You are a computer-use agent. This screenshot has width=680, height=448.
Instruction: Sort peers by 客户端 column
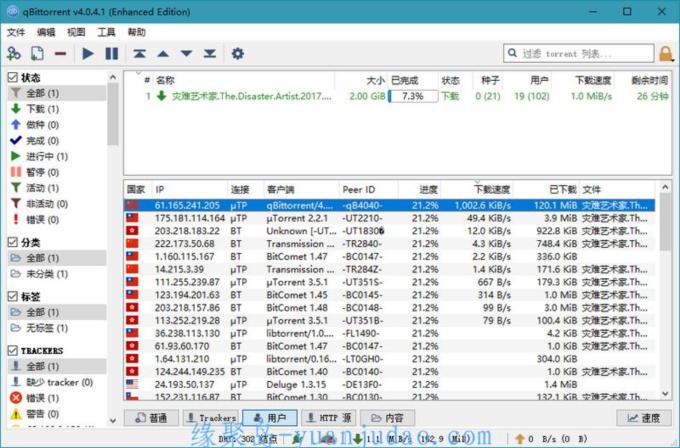click(x=301, y=190)
